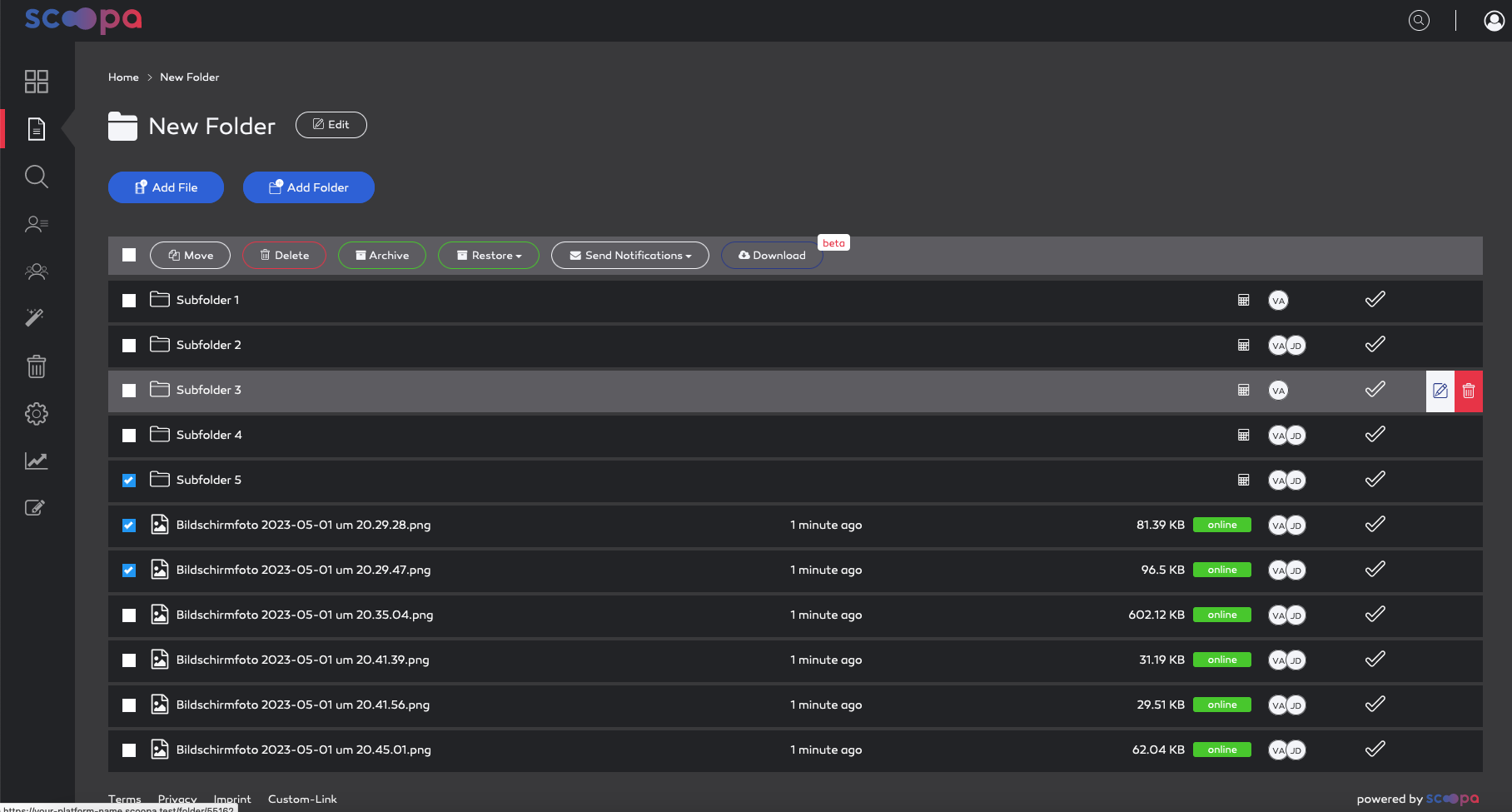Open the dashboard grid icon in sidebar
This screenshot has height=812, width=1512.
[x=37, y=82]
